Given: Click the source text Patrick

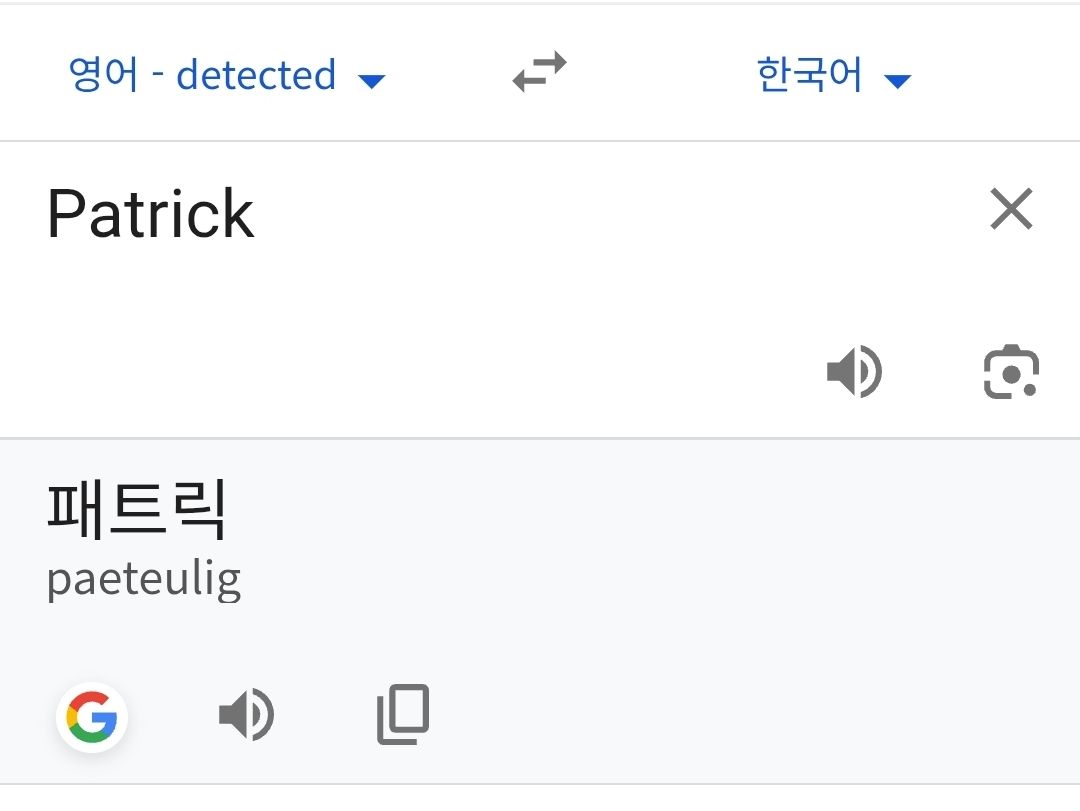Looking at the screenshot, I should 150,213.
